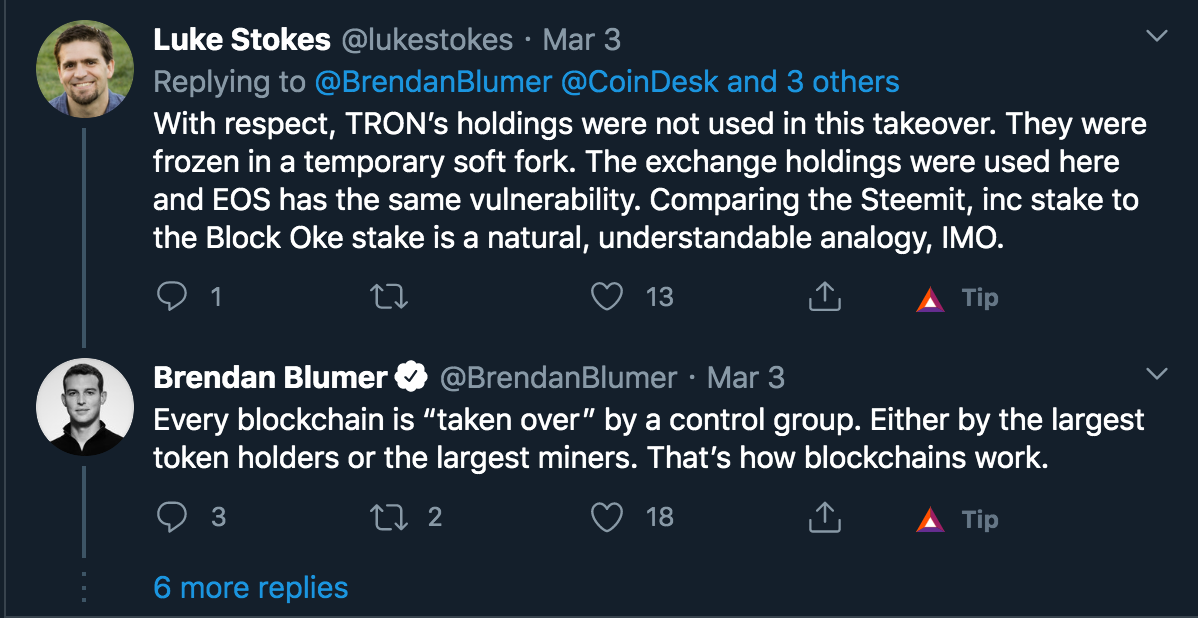Open dropdown chevron on Luke Stokes' tweet
Viewport: 1198px width, 618px height.
[1158, 36]
